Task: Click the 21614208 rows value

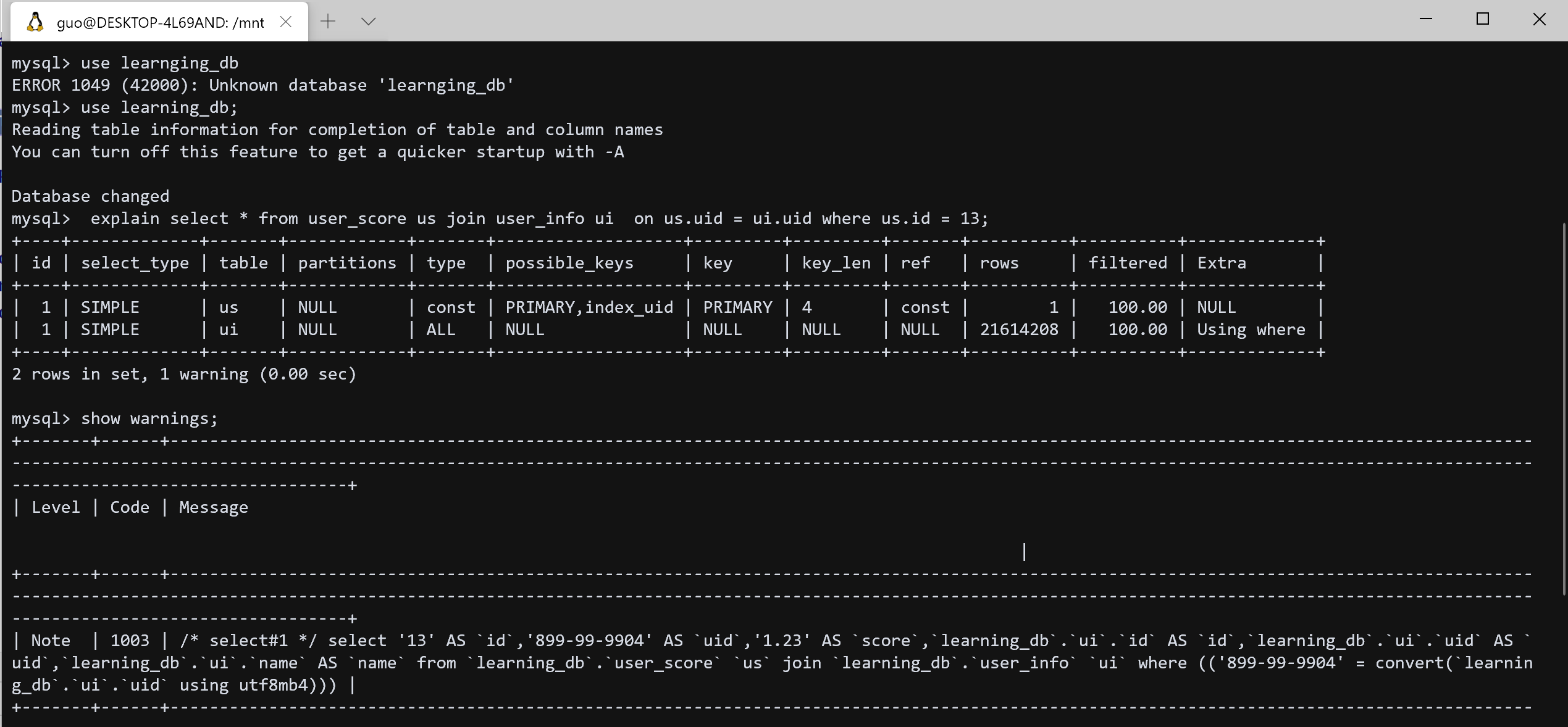Action: click(x=1018, y=330)
